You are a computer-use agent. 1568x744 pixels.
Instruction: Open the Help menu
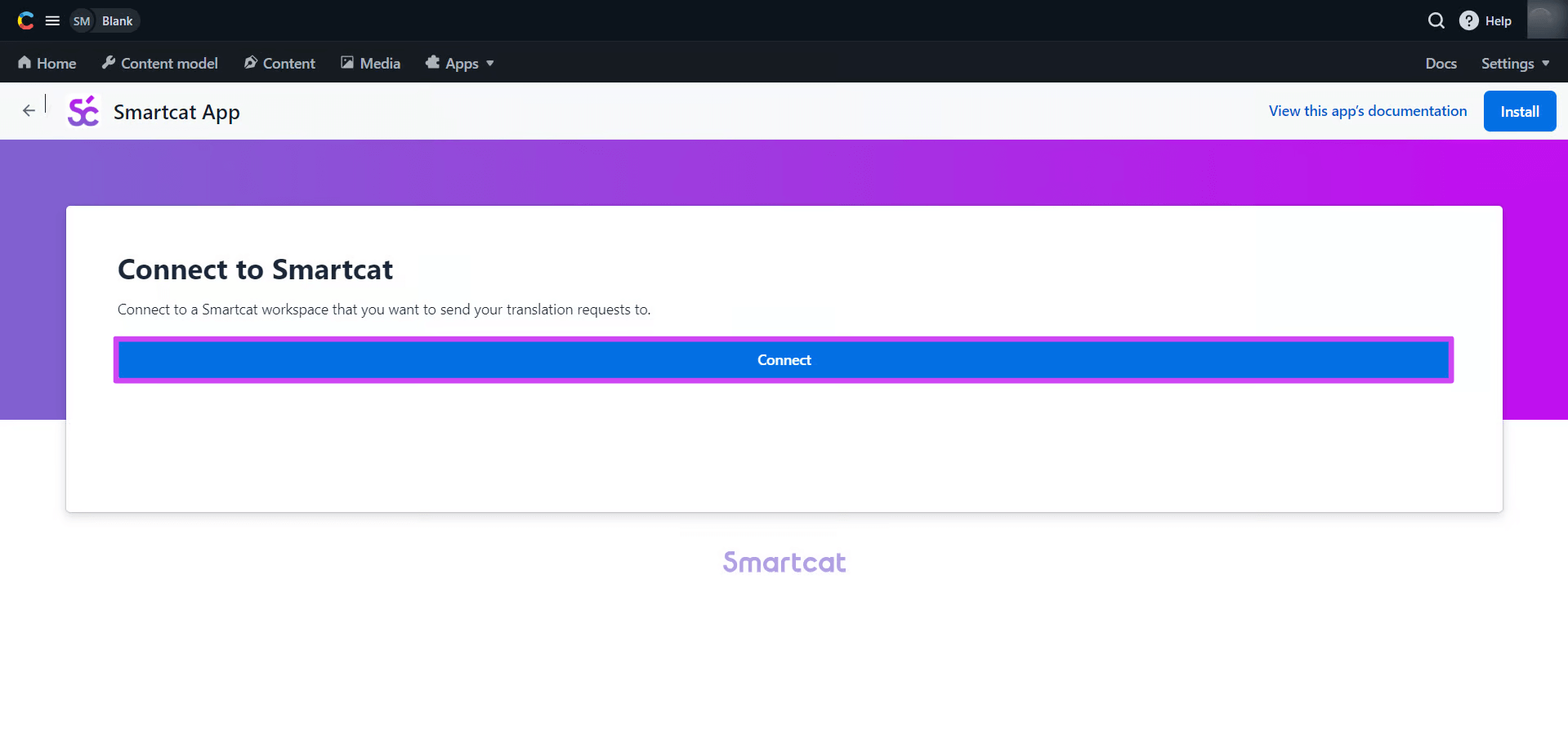coord(1485,20)
